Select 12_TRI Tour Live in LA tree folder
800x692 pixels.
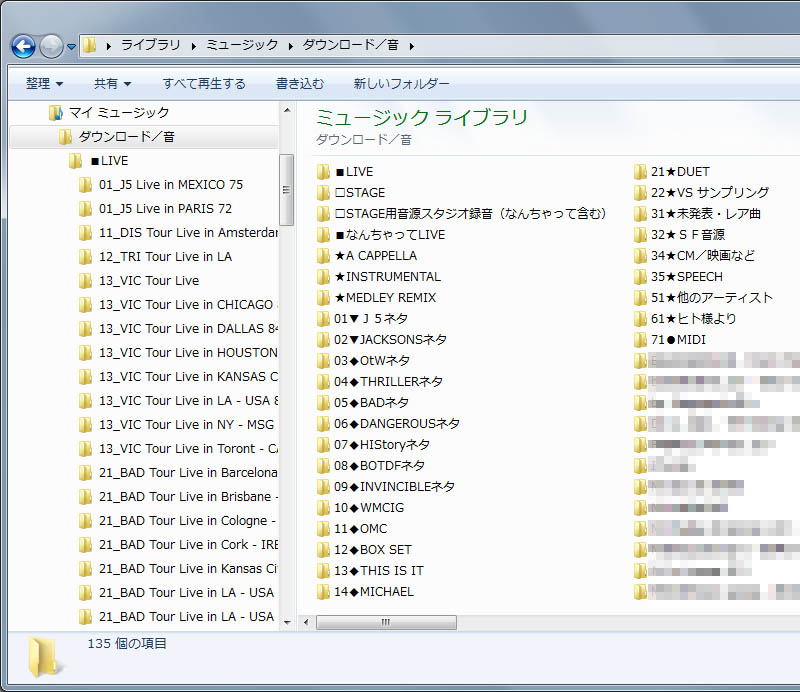click(x=165, y=257)
